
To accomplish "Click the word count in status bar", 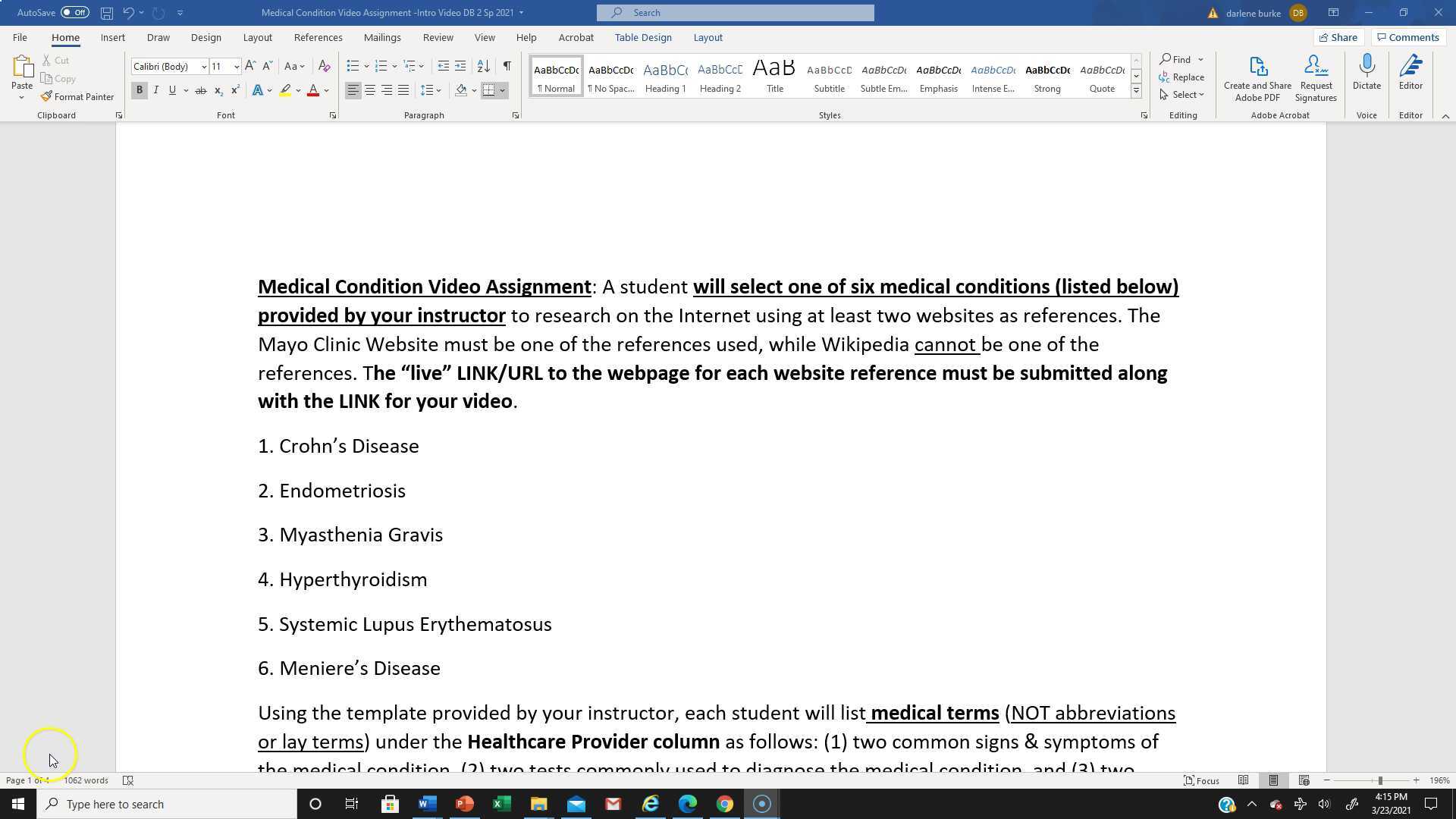I will 85,780.
